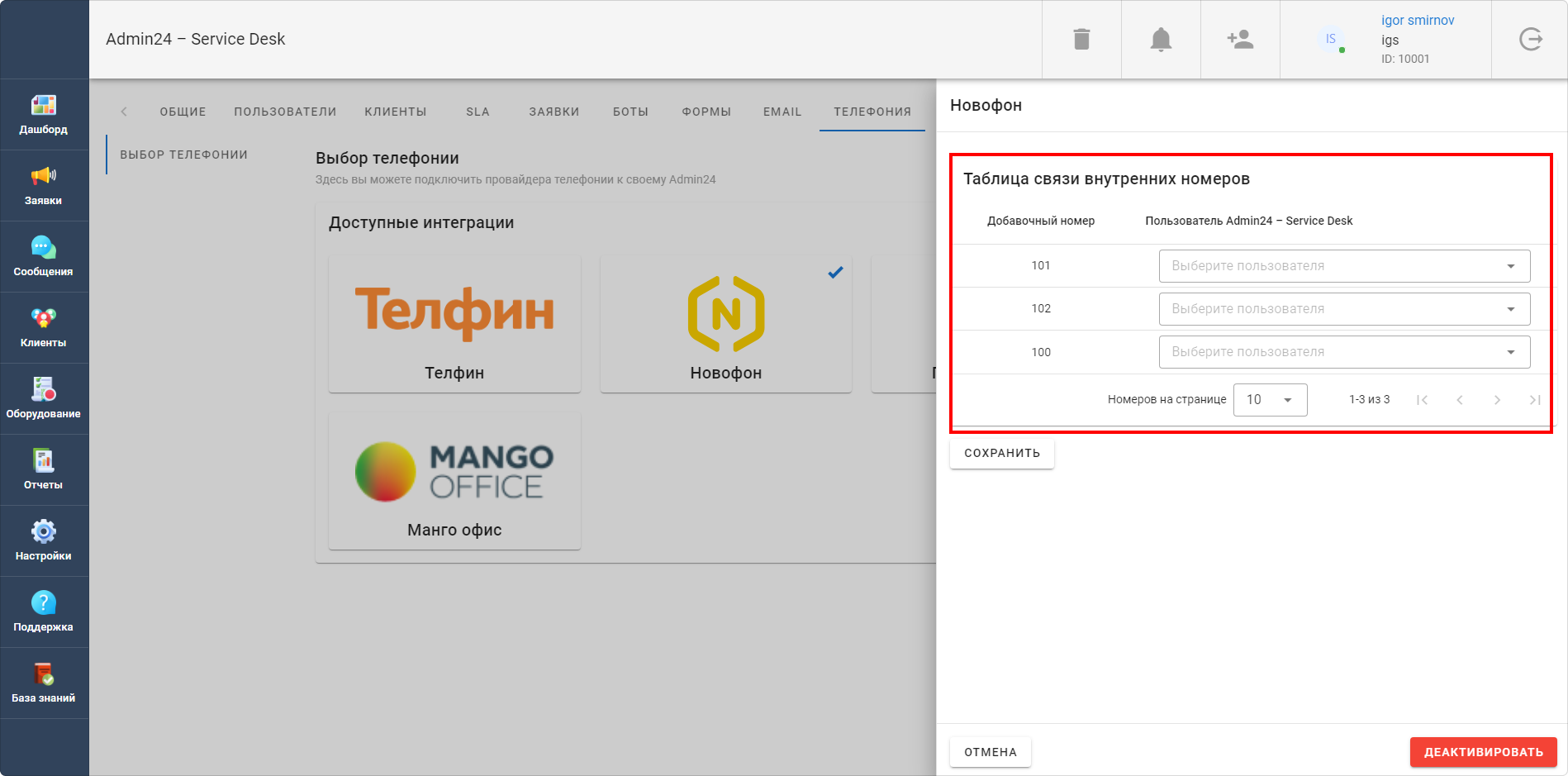
Task: Click the '1-3 из 3' pagination text
Action: tap(1370, 400)
